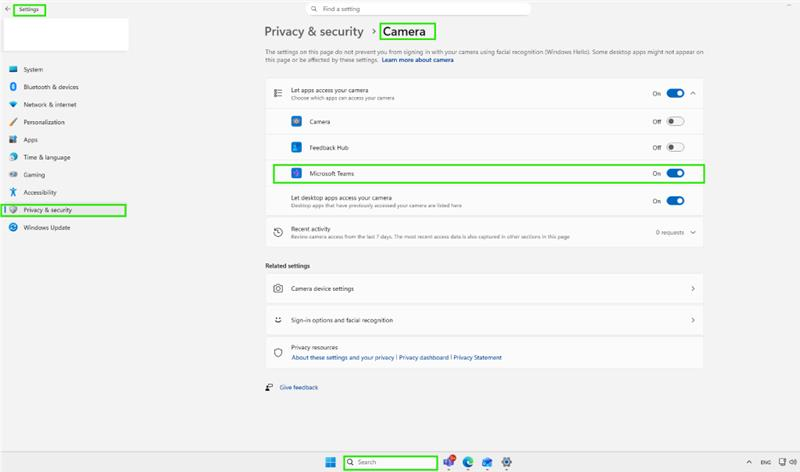Screen dimensions: 800x472
Task: Toggle Let desktop apps access your camera
Action: coord(675,201)
